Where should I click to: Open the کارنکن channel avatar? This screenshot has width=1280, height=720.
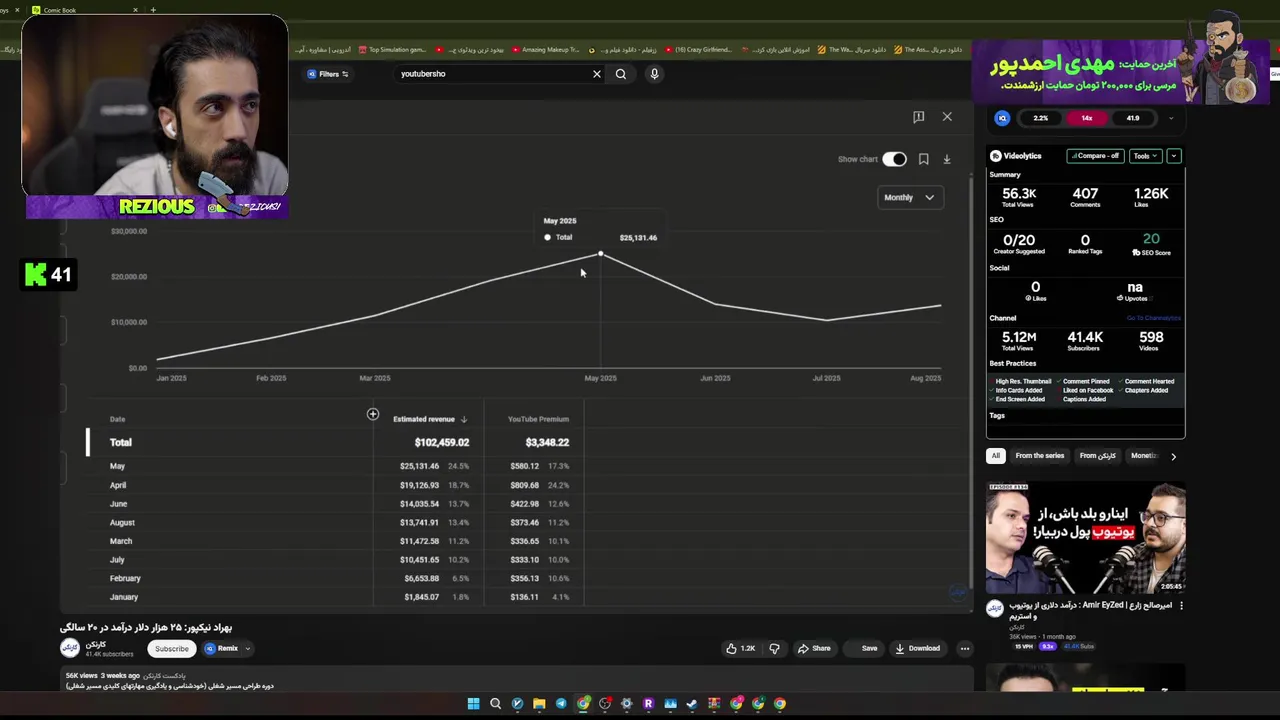click(70, 648)
